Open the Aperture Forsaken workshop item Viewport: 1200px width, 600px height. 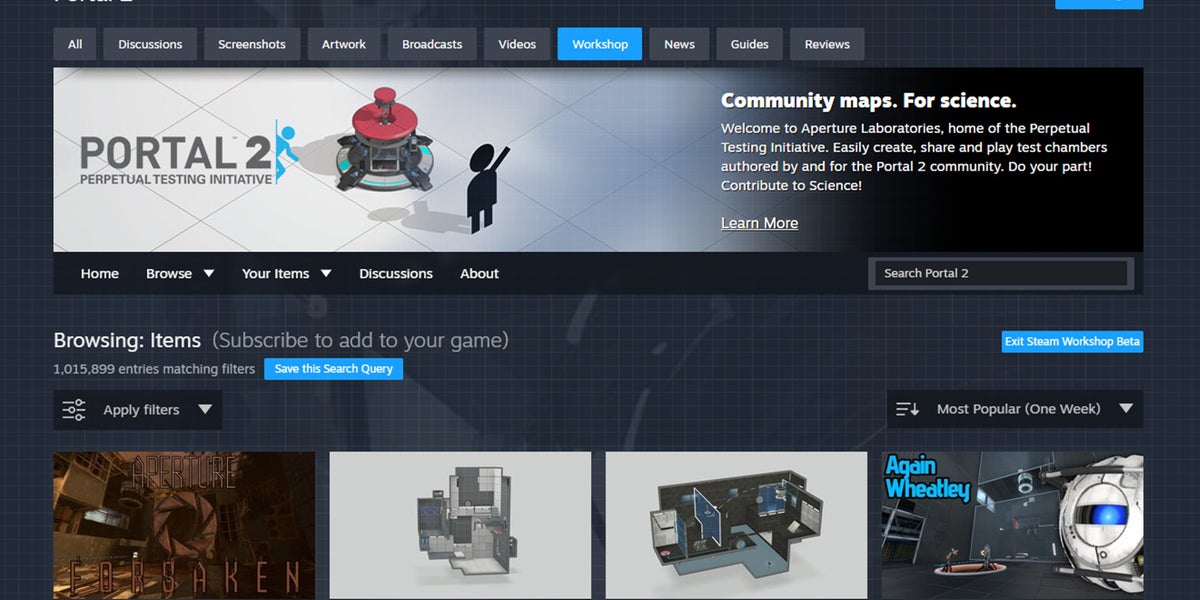[x=184, y=526]
